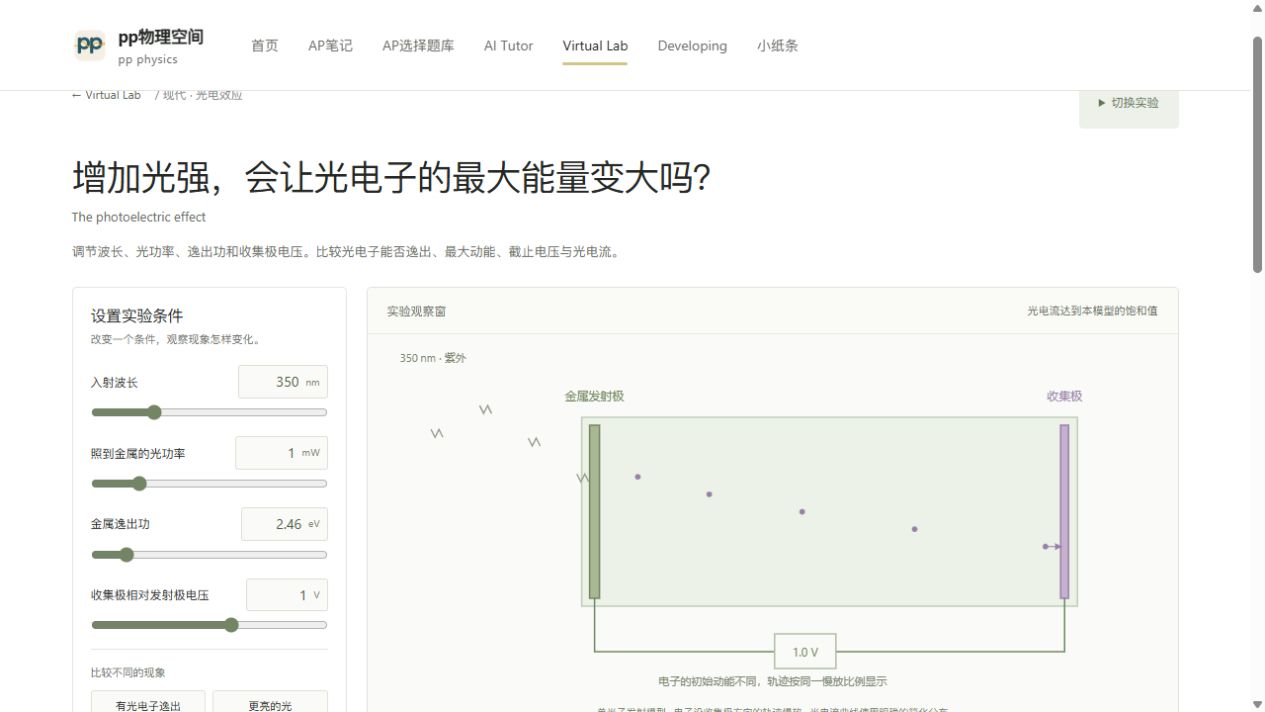Image resolution: width=1265 pixels, height=712 pixels.
Task: Go to AP选择题库 page
Action: tap(418, 46)
